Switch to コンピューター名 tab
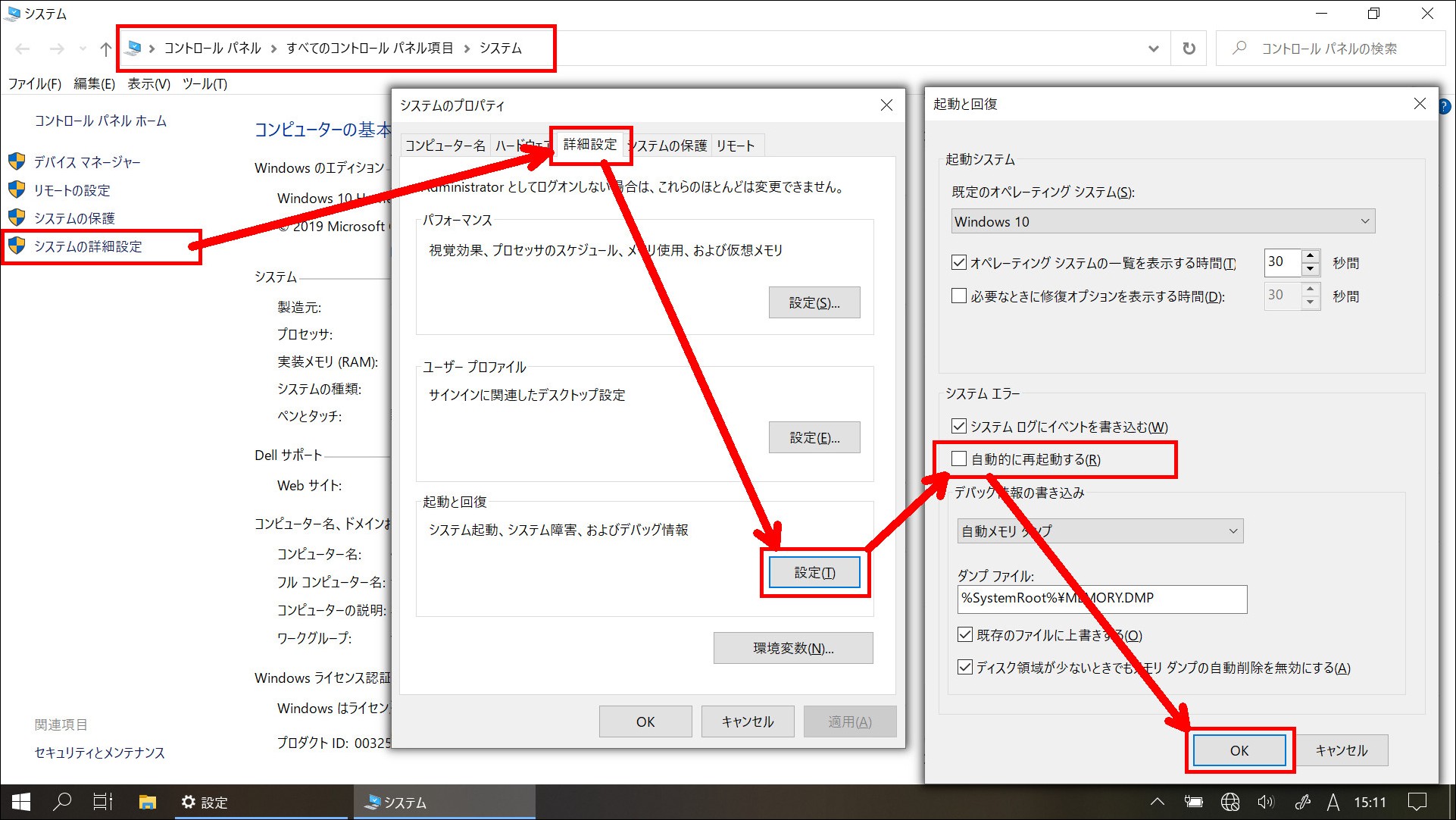 (445, 146)
